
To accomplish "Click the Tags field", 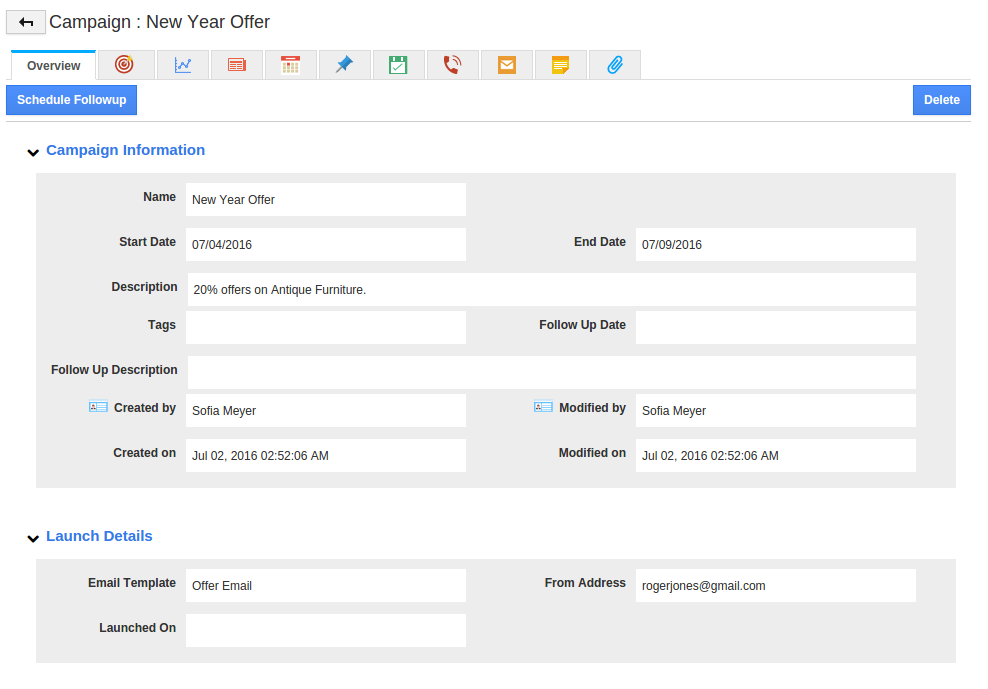I will 325,327.
